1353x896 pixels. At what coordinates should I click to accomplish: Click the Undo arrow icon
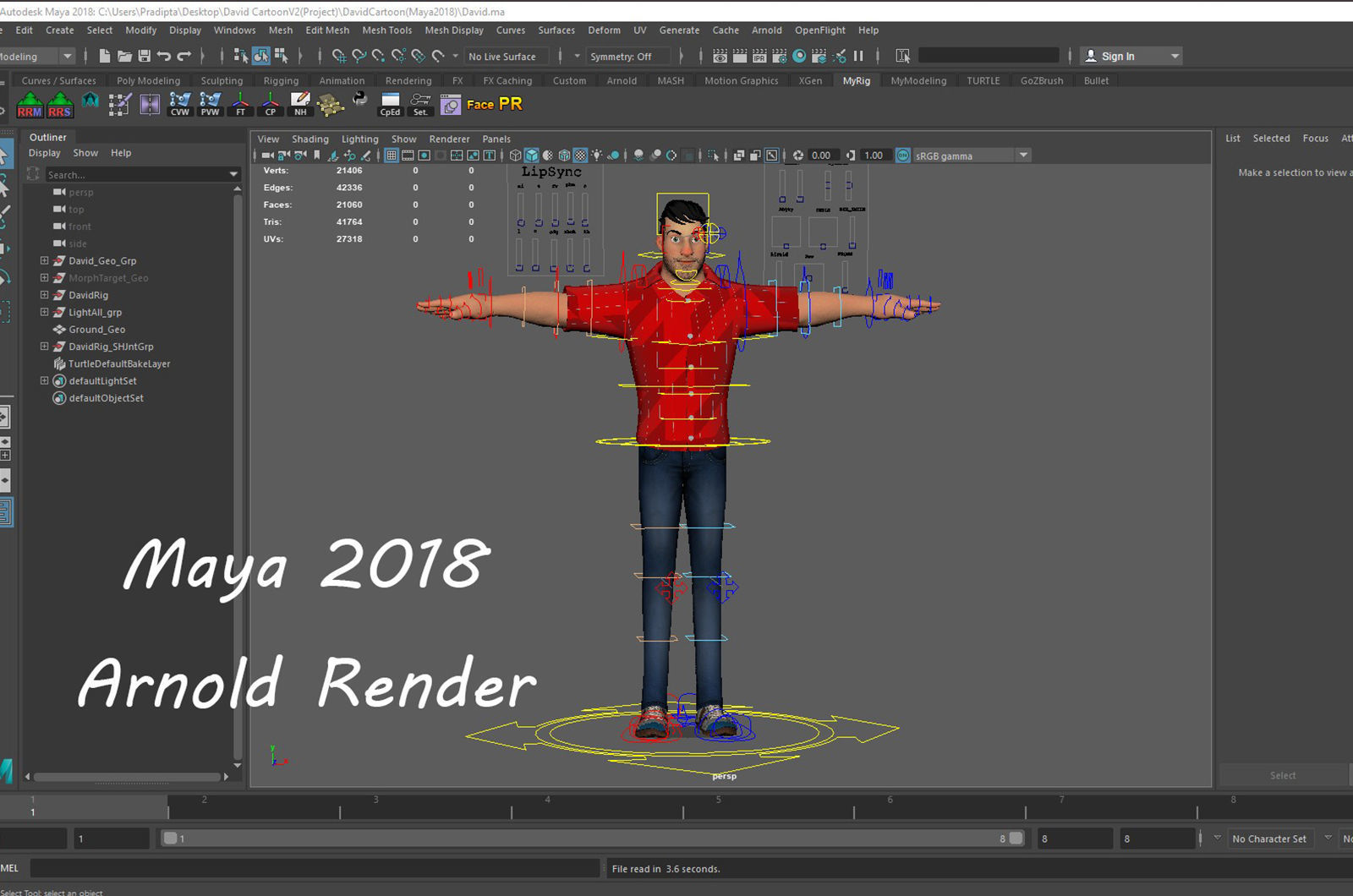click(164, 56)
